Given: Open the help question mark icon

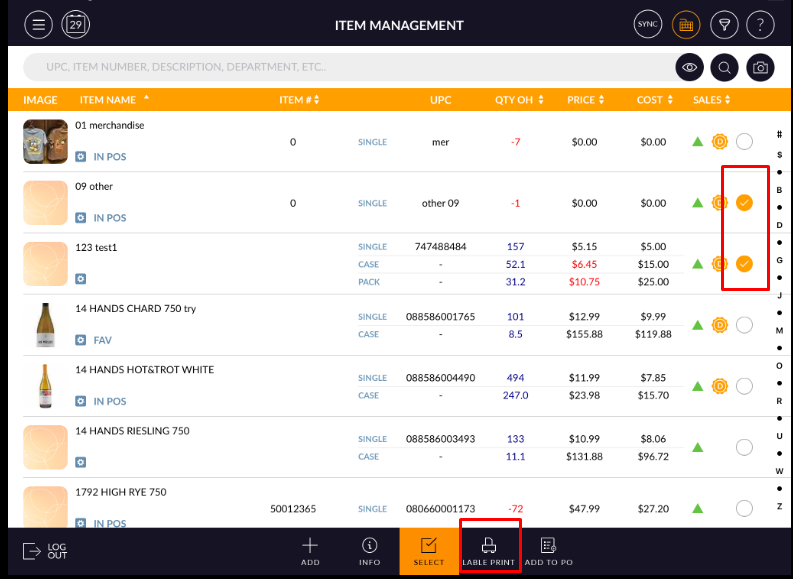Looking at the screenshot, I should tap(760, 25).
